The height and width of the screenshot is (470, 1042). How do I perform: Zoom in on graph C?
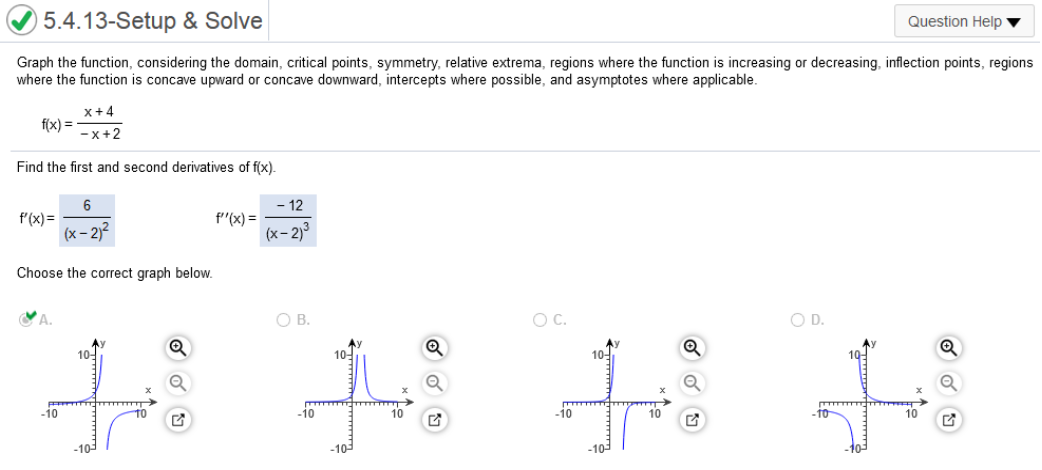point(692,347)
